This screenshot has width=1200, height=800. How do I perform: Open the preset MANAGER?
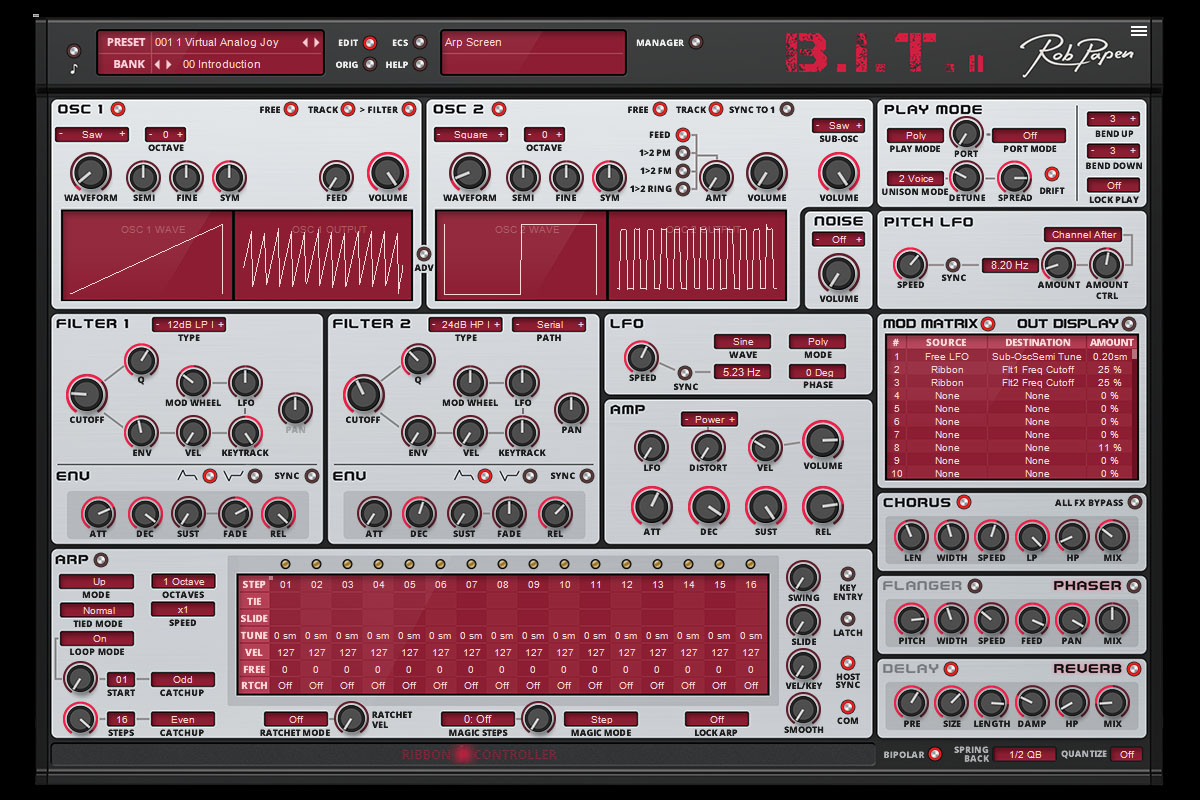(696, 42)
